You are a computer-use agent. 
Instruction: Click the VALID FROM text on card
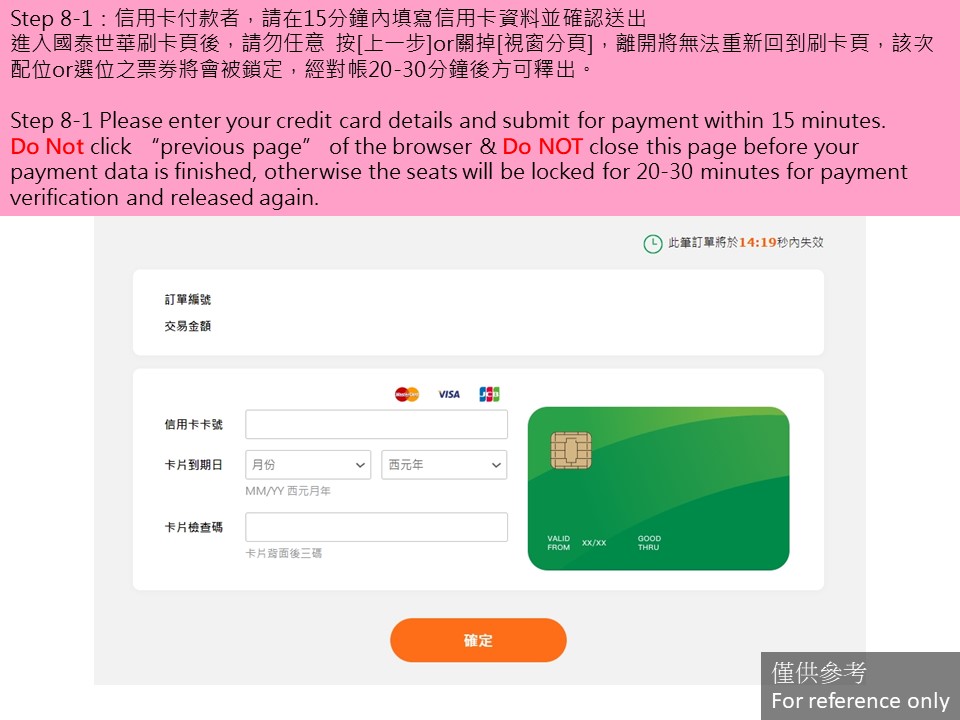point(558,543)
